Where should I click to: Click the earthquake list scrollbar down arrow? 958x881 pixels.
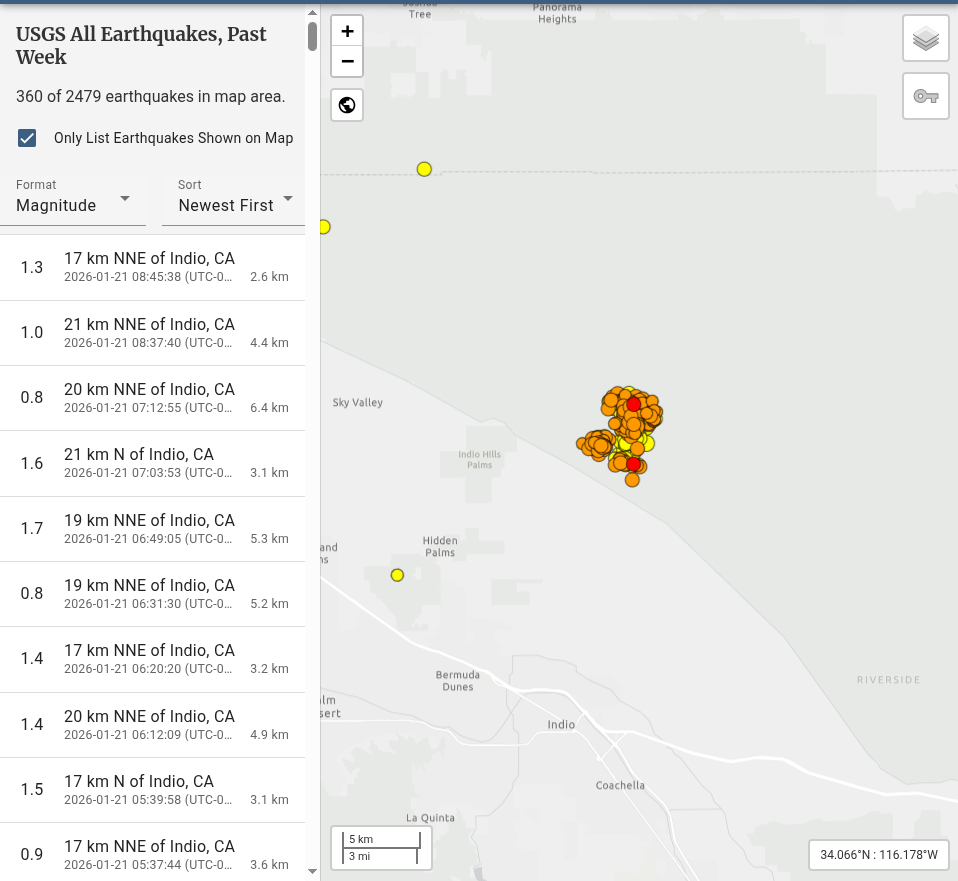click(x=312, y=872)
